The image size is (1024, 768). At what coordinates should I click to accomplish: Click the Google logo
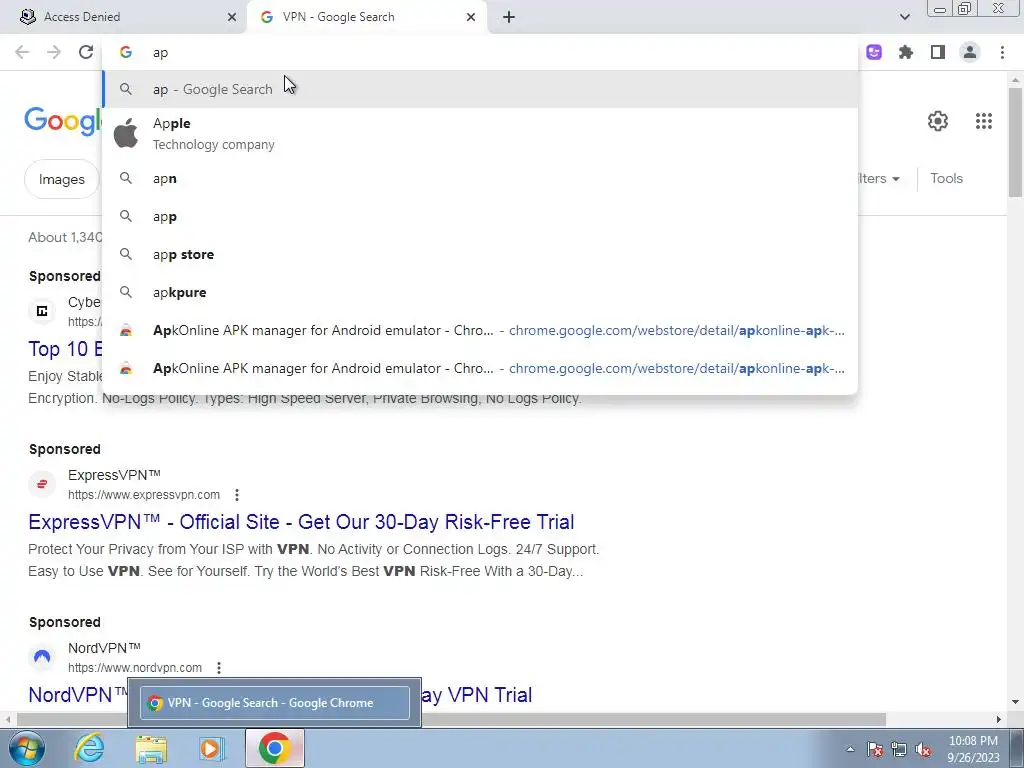[x=63, y=121]
